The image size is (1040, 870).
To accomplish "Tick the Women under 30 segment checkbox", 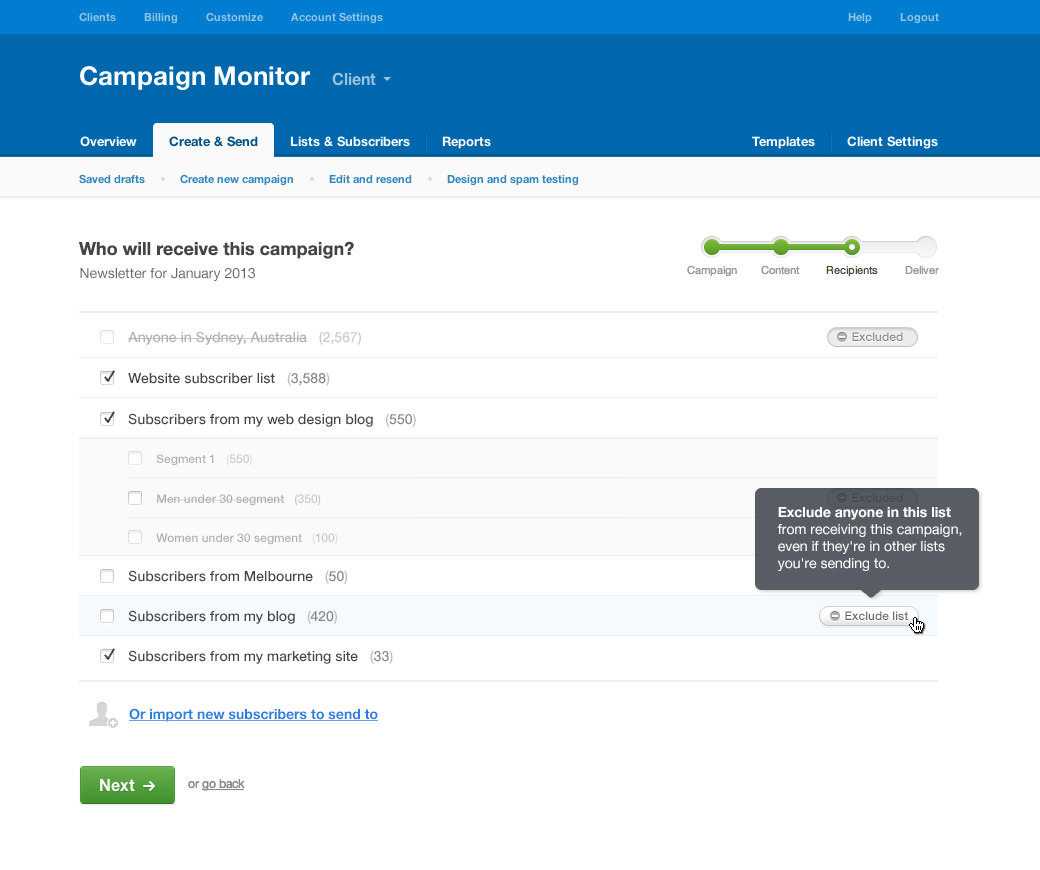I will pyautogui.click(x=135, y=537).
